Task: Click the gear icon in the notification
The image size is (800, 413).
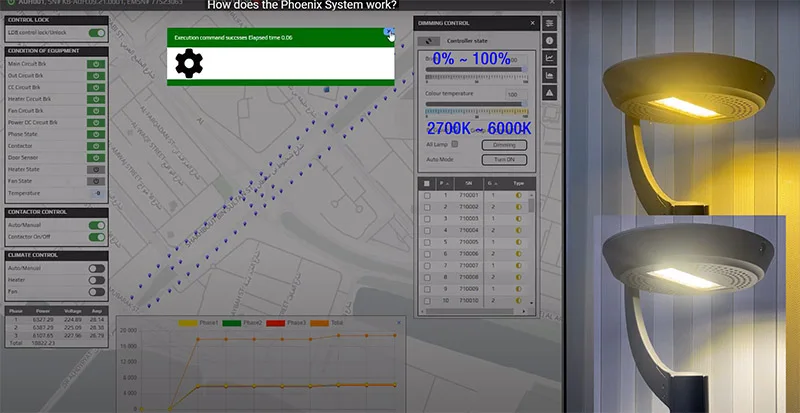Action: [189, 63]
